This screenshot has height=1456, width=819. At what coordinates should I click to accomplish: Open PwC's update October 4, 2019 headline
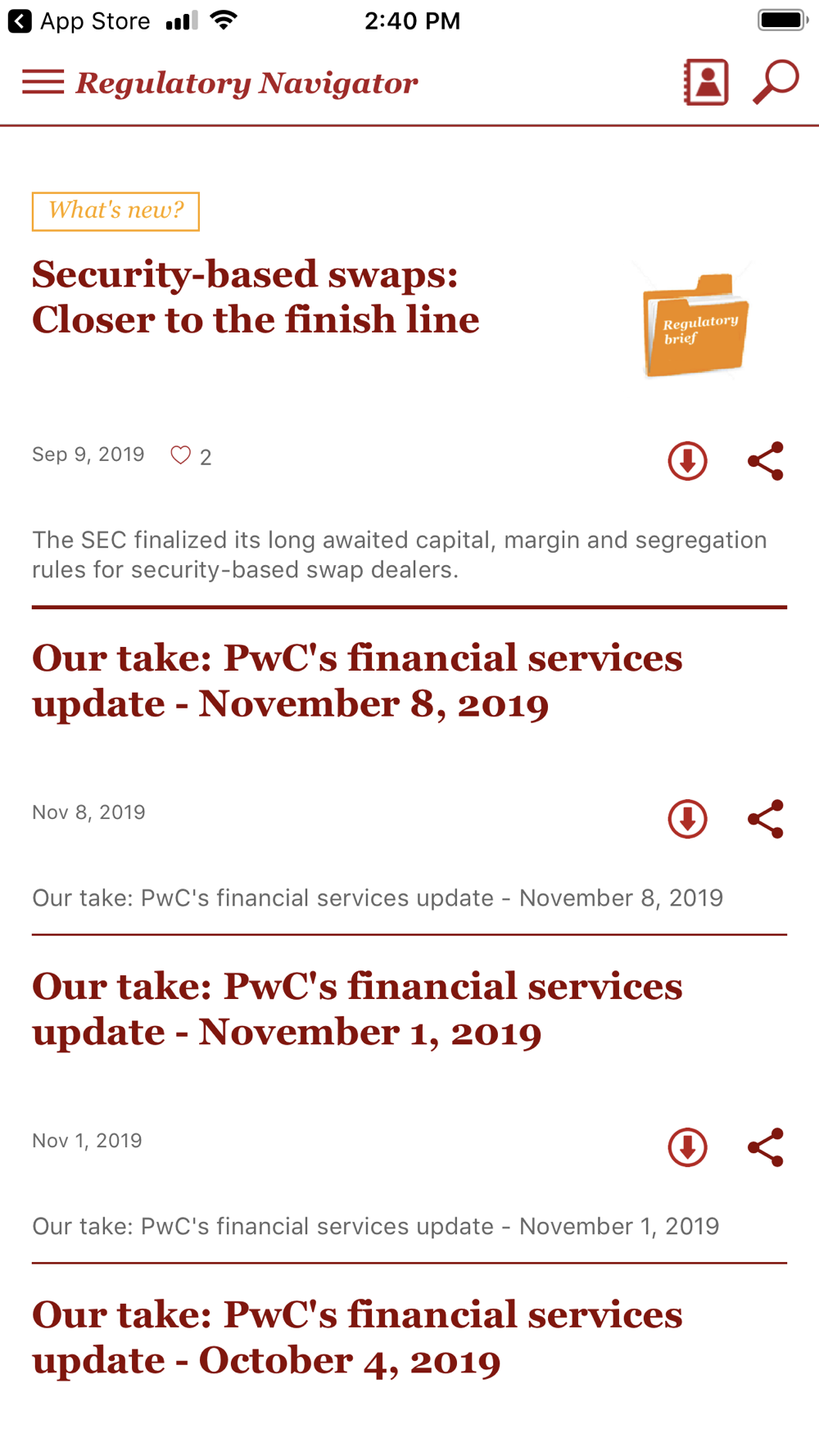[357, 1337]
